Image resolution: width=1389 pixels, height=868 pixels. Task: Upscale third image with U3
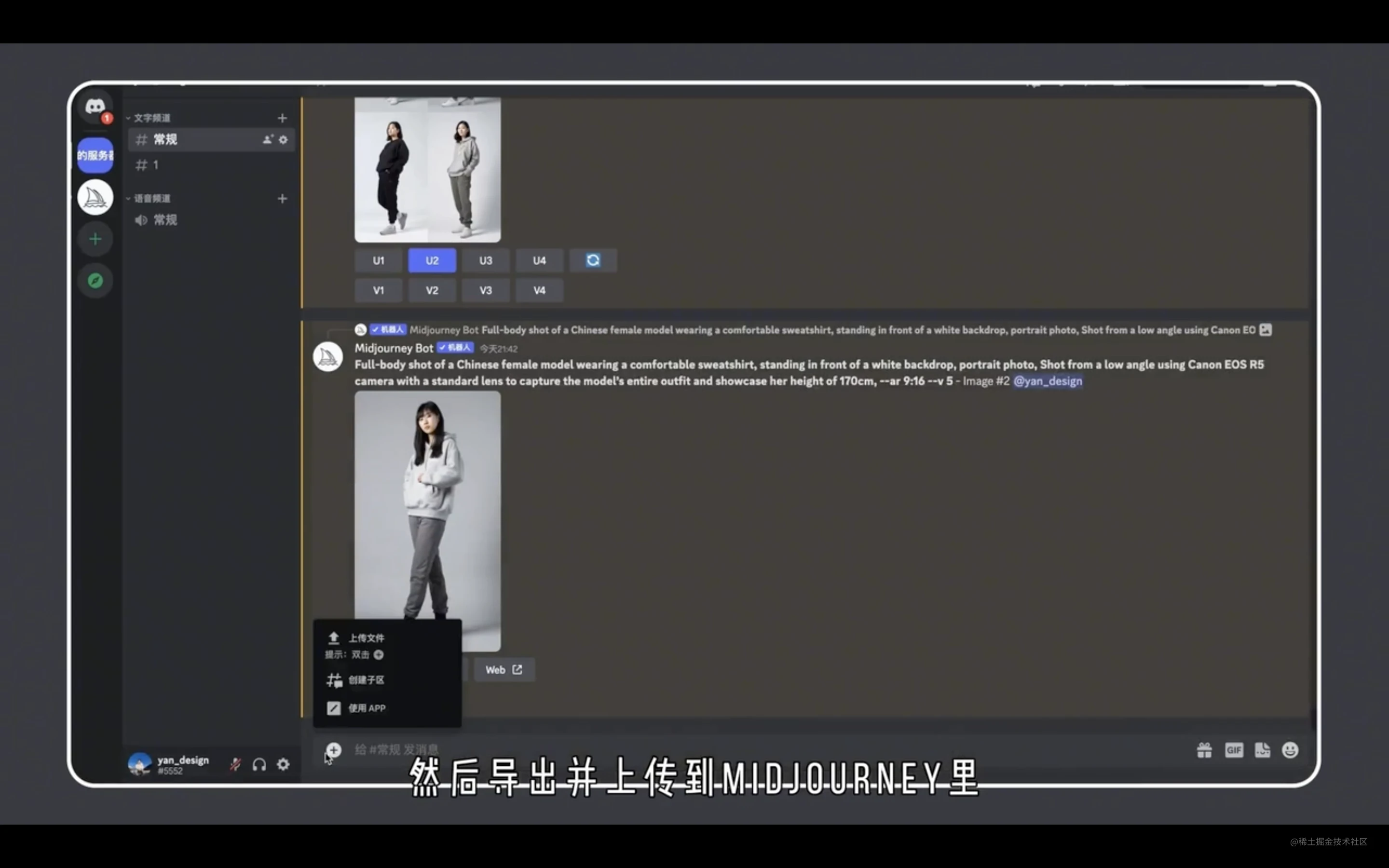tap(486, 260)
